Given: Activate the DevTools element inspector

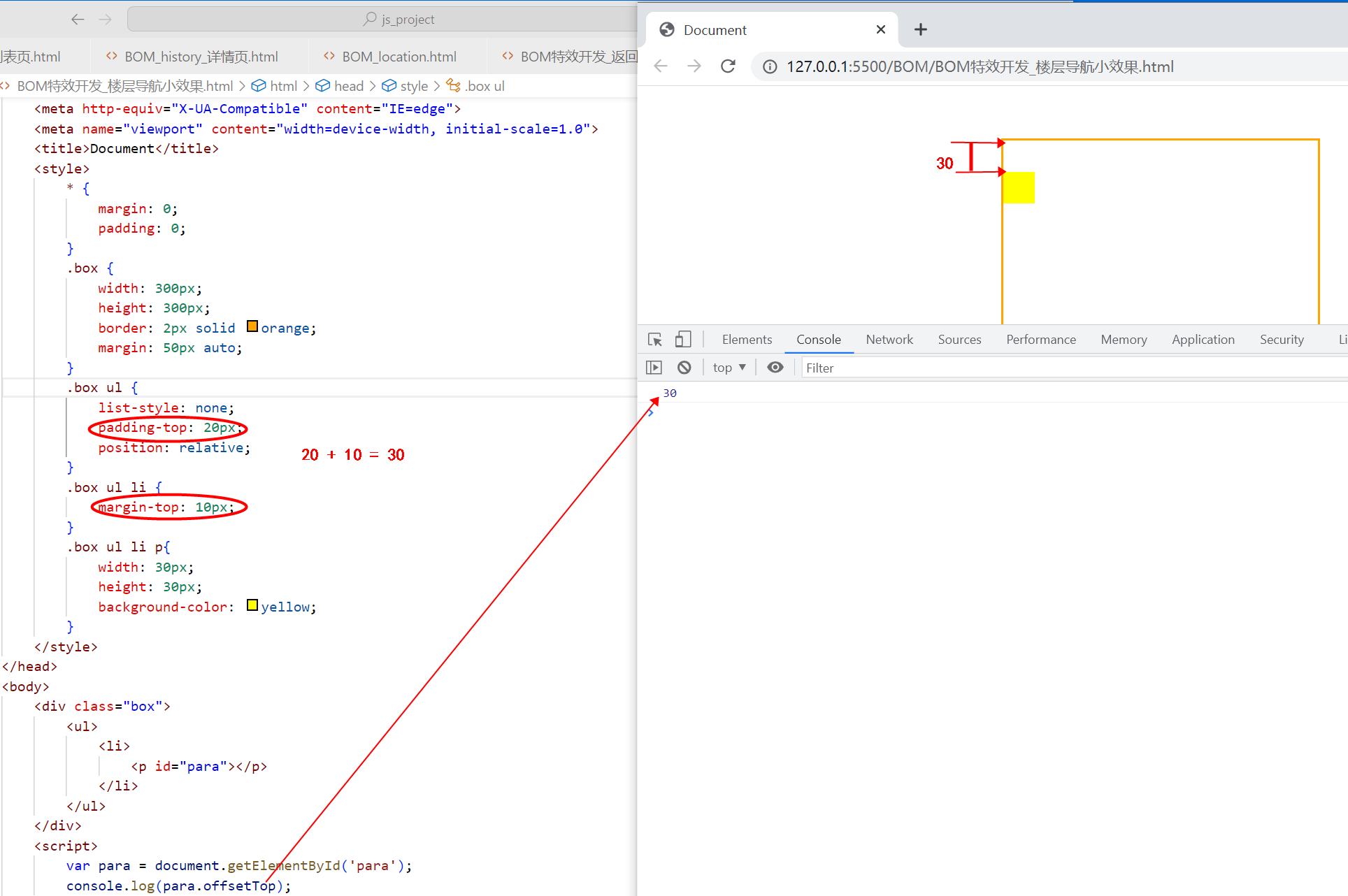Looking at the screenshot, I should point(655,340).
